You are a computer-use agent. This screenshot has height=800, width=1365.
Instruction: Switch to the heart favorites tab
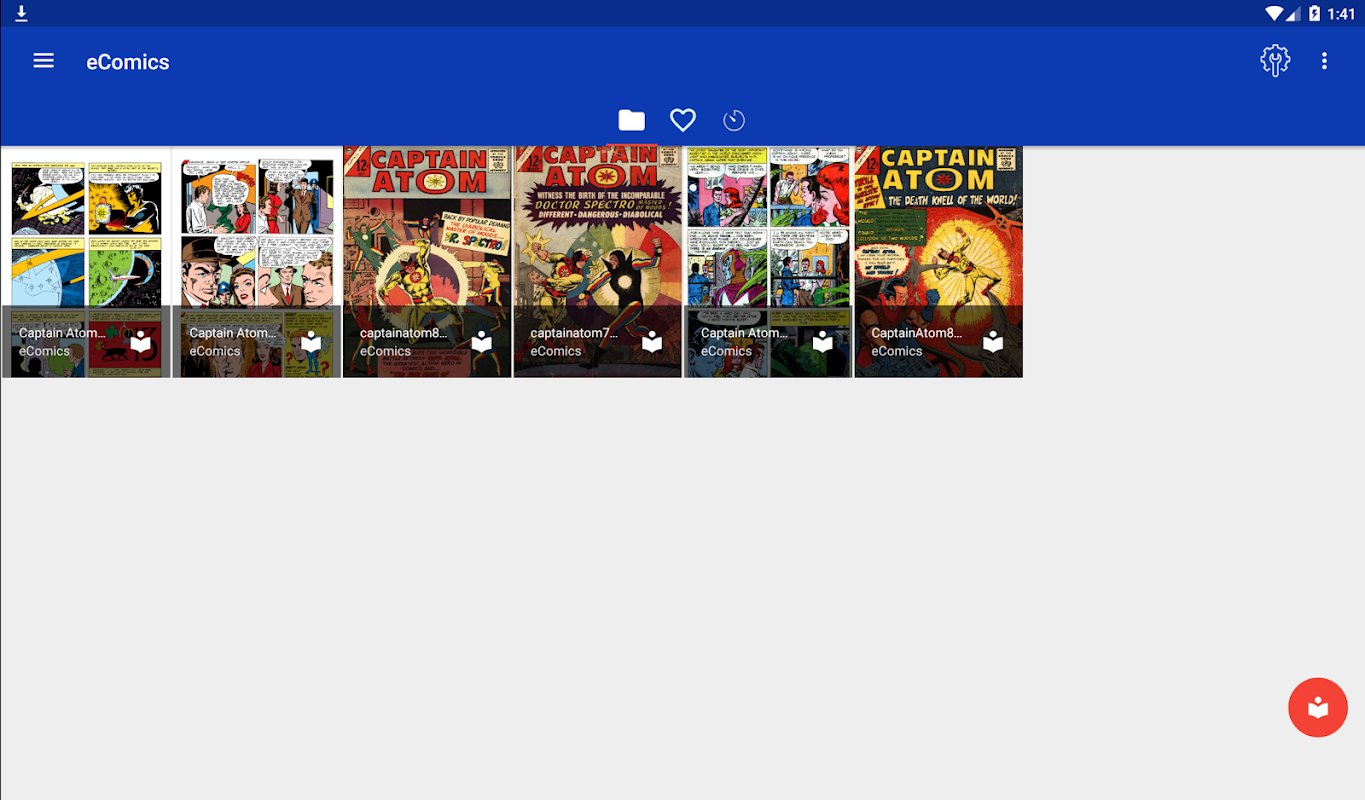point(683,121)
